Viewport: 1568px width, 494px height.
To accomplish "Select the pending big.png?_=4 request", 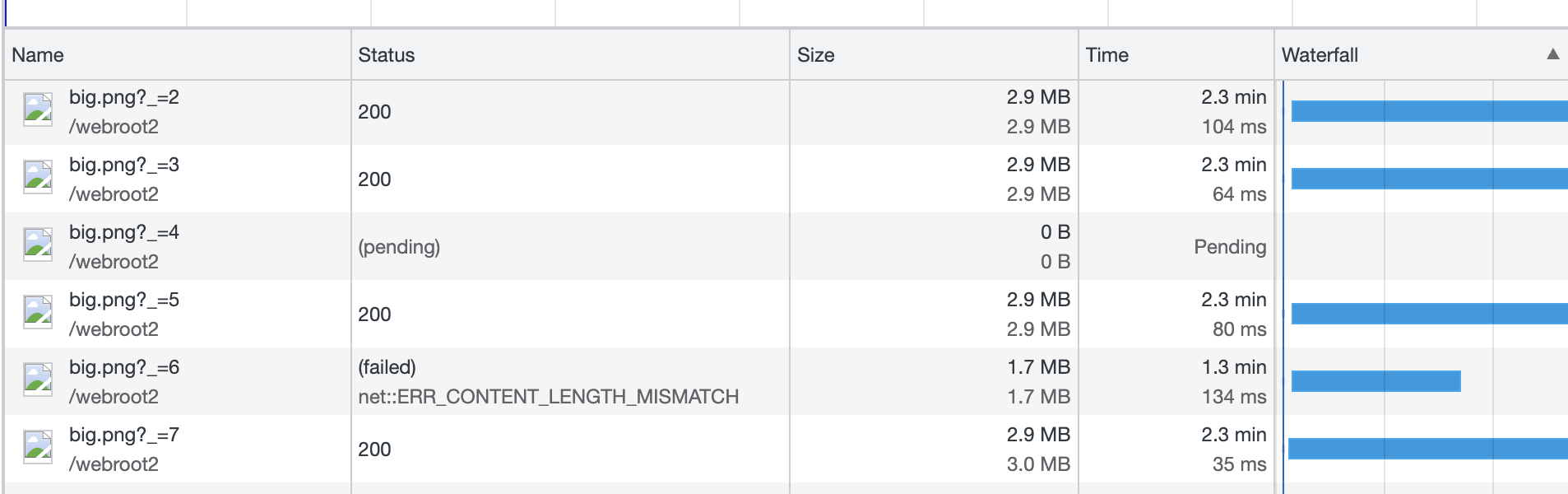I will tap(124, 232).
